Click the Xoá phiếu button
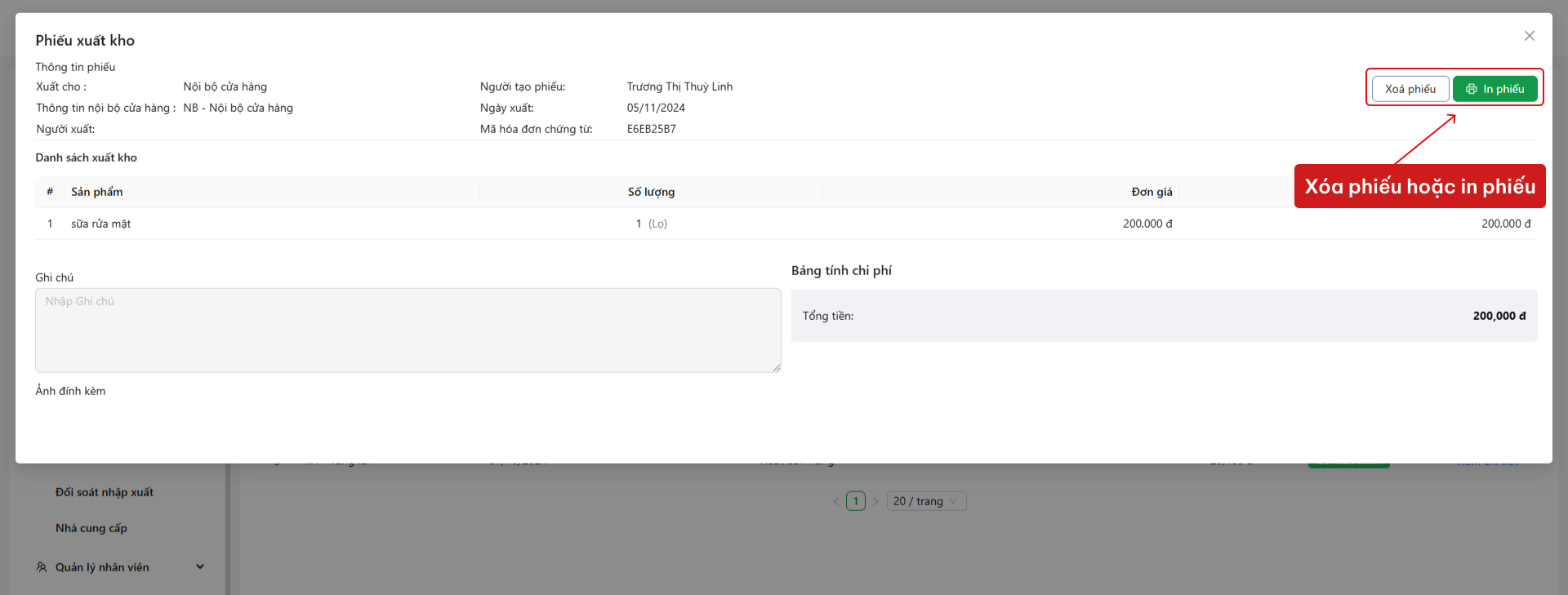This screenshot has width=1568, height=595. 1410,89
